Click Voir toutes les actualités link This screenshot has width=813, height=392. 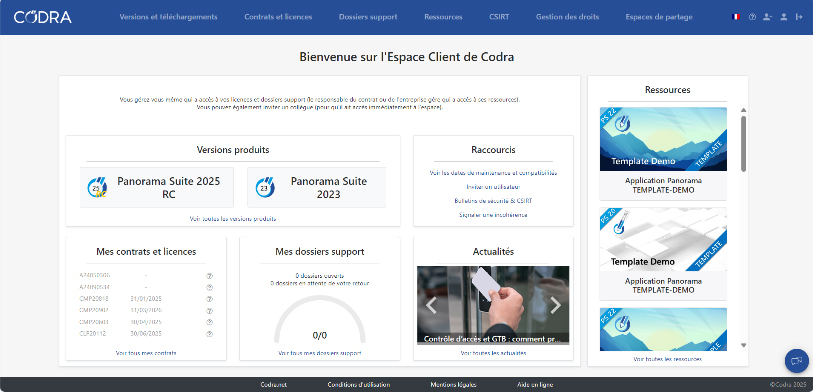[493, 353]
